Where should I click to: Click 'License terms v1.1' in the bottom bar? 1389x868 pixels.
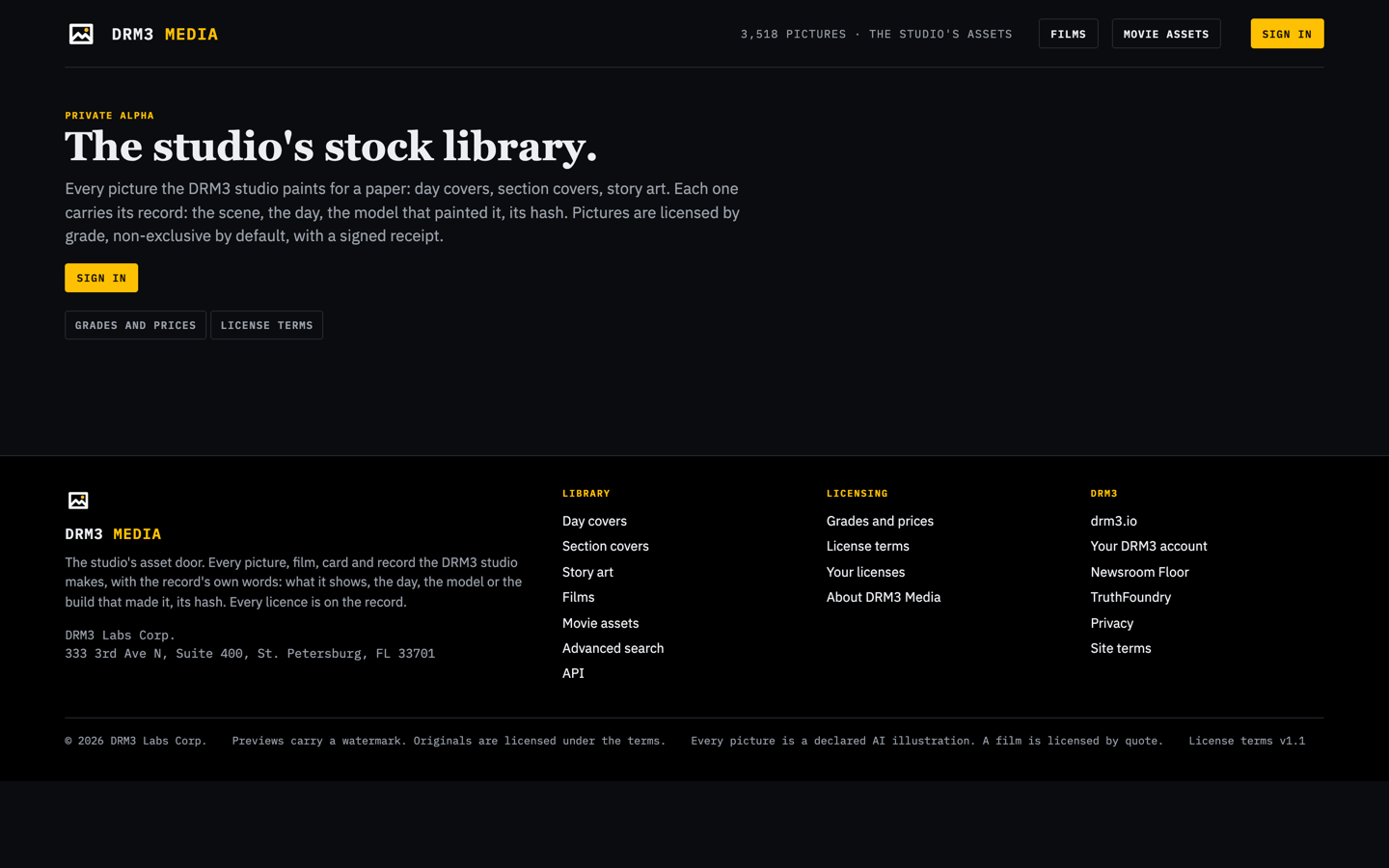tap(1246, 741)
